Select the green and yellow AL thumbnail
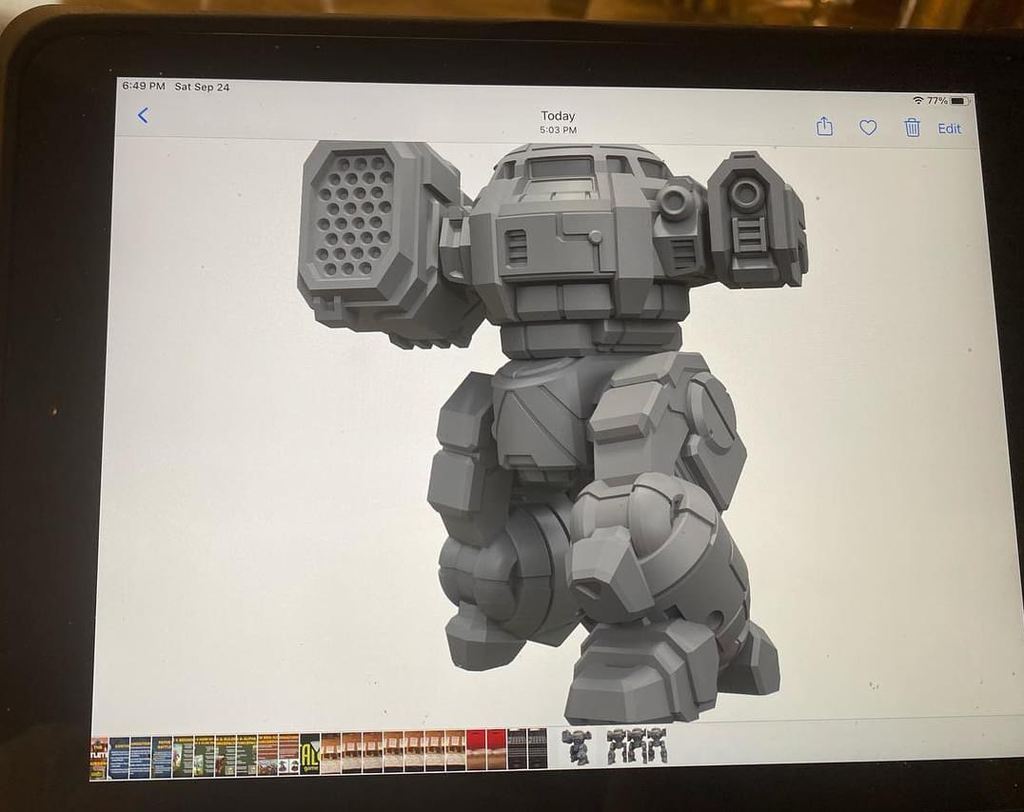 click(310, 753)
